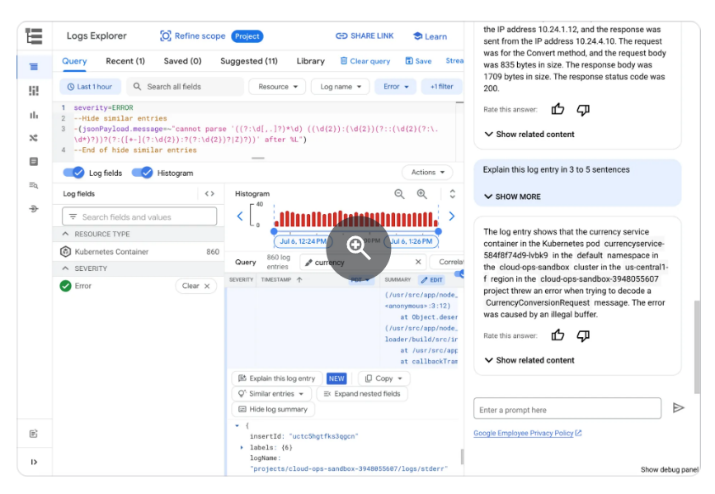The height and width of the screenshot is (494, 715).
Task: Switch to the Suggested (11) tab
Action: (x=249, y=61)
